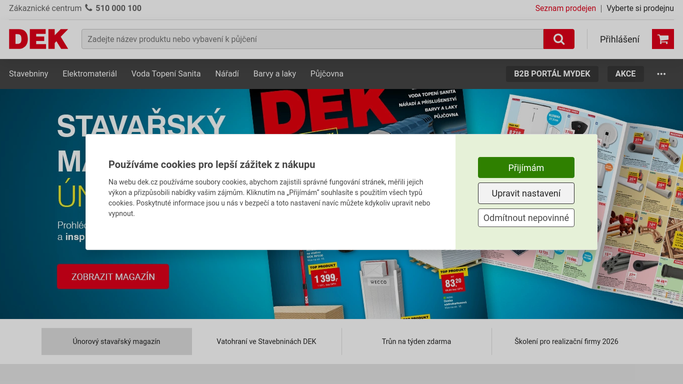This screenshot has width=683, height=384.
Task: Open the shopping cart icon
Action: (x=663, y=39)
